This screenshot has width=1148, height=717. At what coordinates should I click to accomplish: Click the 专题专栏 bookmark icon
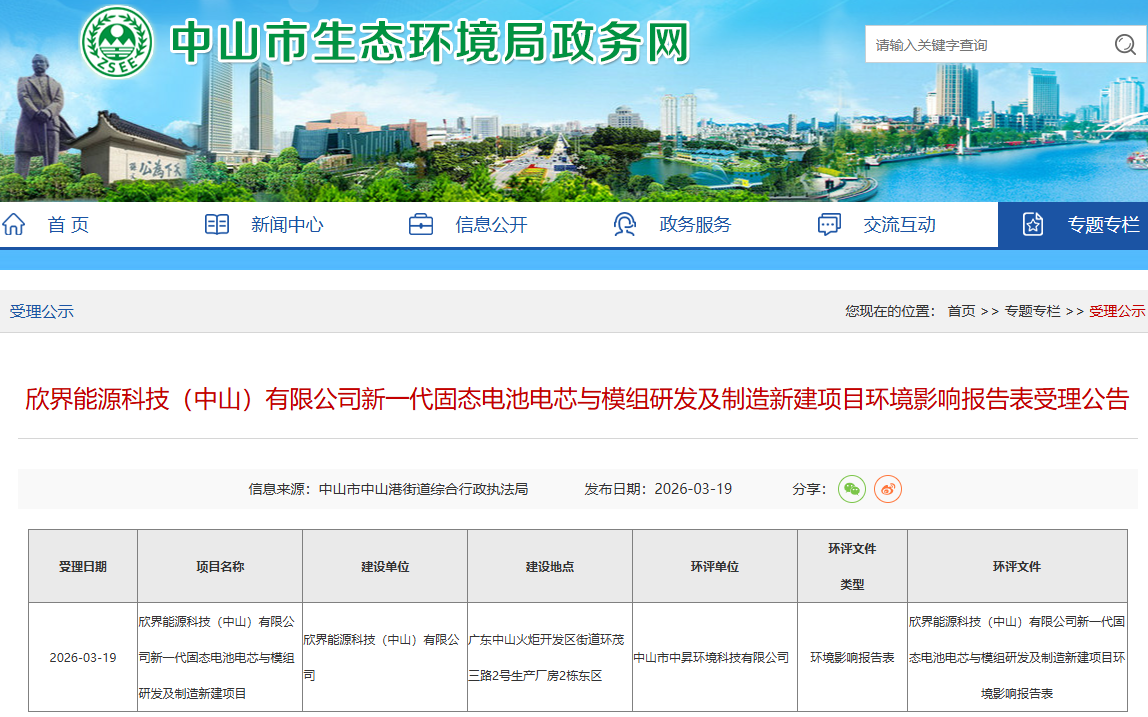pos(1033,225)
